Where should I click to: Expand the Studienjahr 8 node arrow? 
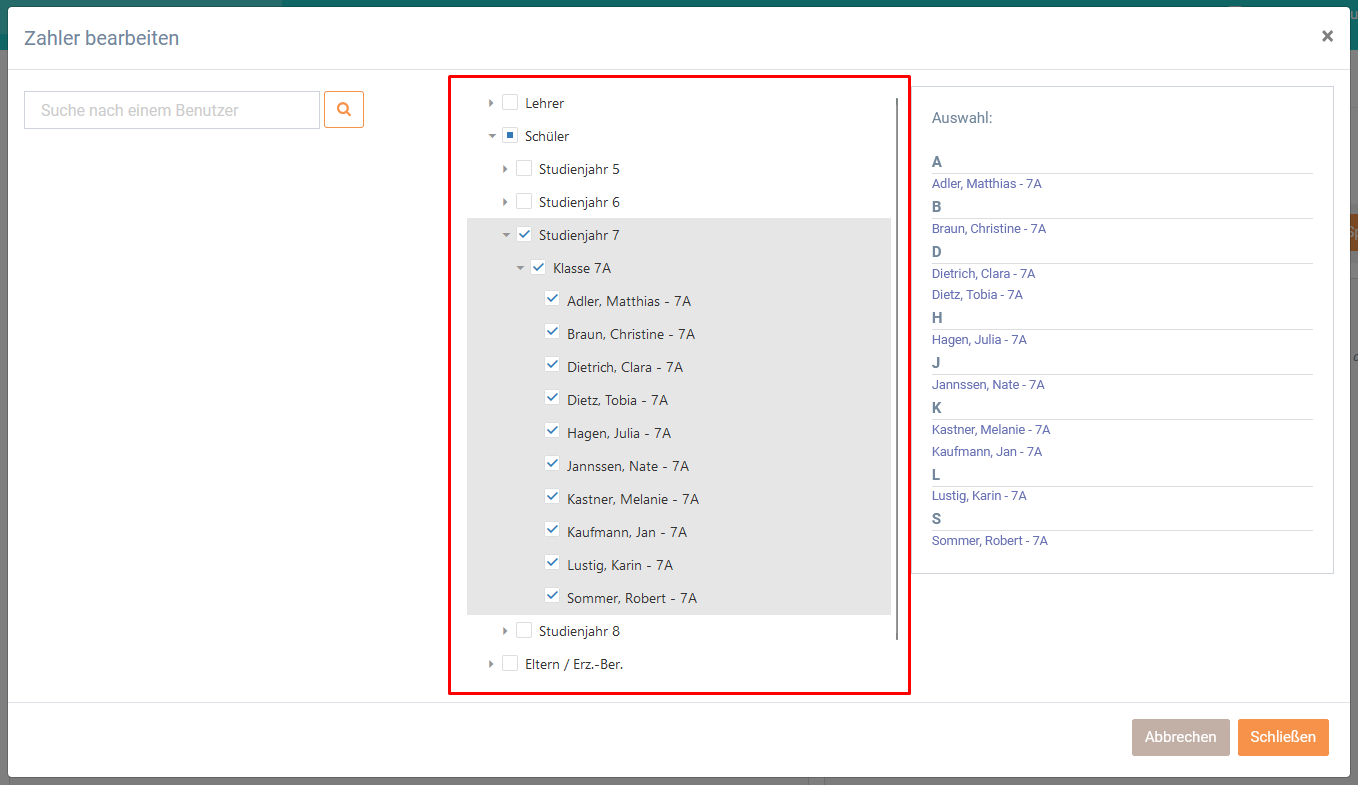coord(505,631)
